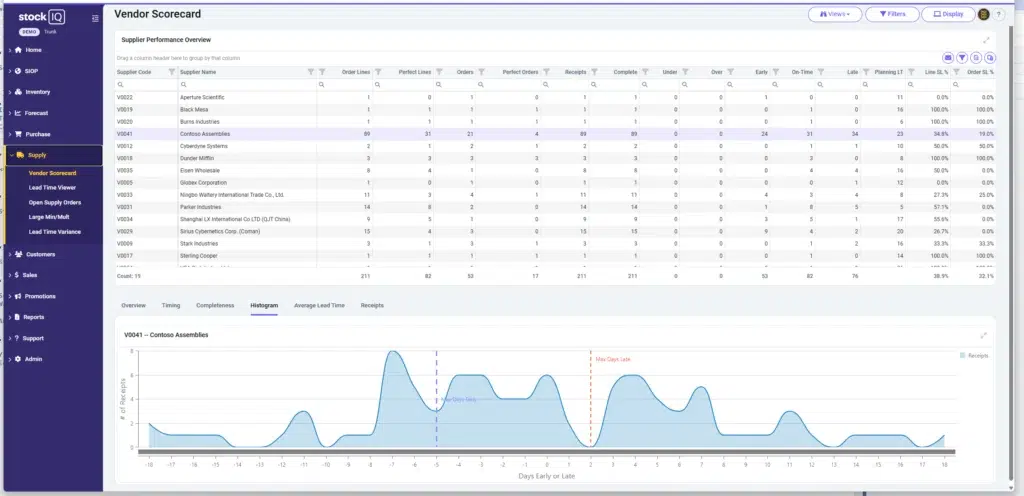The width and height of the screenshot is (1024, 496).
Task: Sort by the Planning LT column header
Action: click(889, 72)
